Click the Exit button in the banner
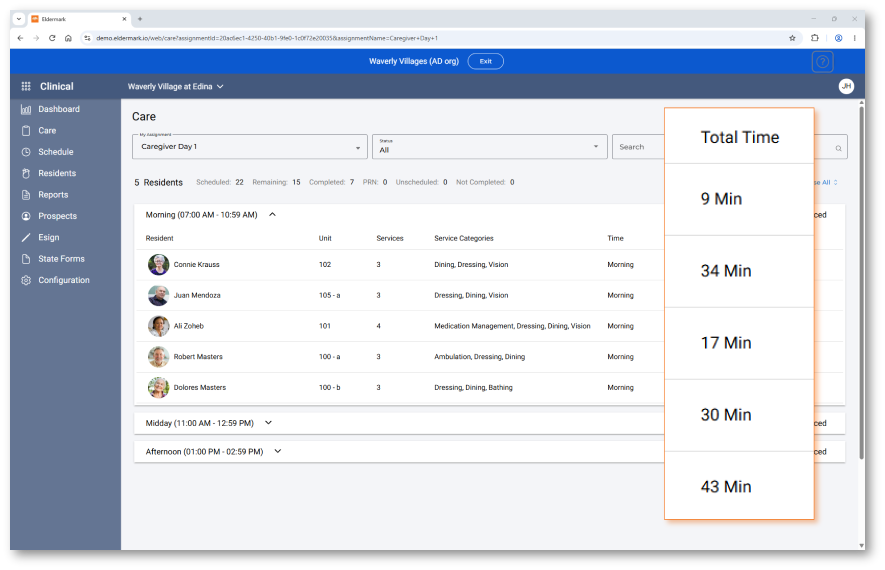The width and height of the screenshot is (885, 570). click(485, 61)
